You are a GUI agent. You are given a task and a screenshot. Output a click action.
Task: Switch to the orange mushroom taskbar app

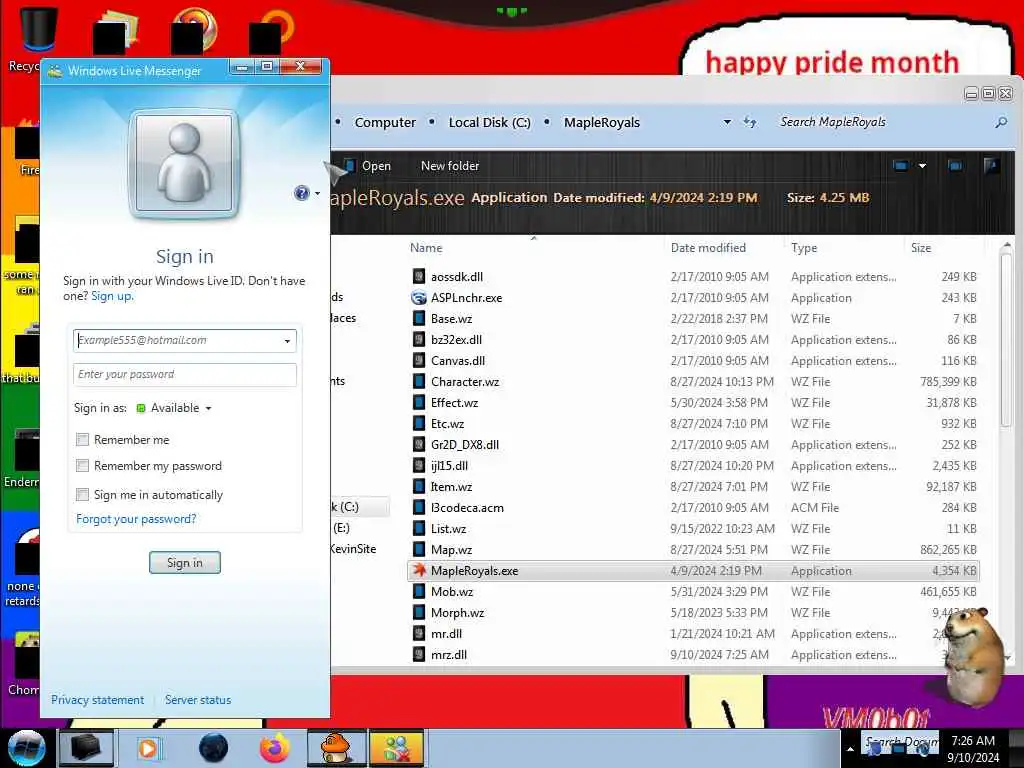[x=337, y=748]
